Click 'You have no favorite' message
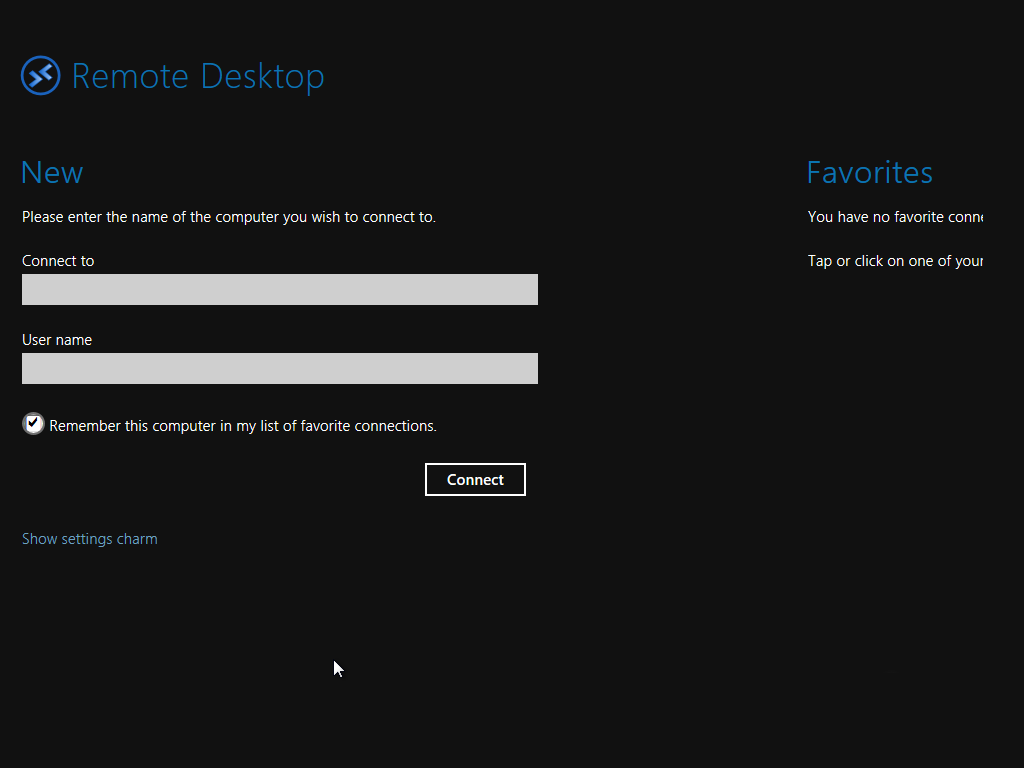1024x768 pixels. tap(895, 217)
